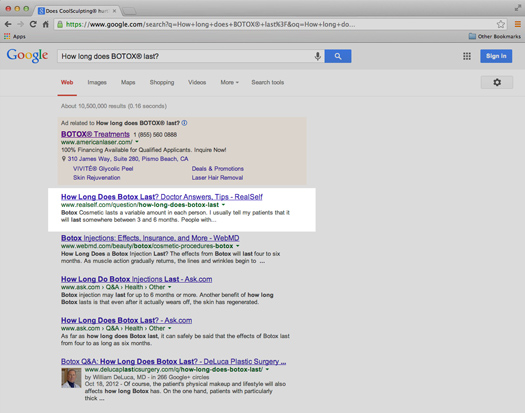Image resolution: width=525 pixels, height=413 pixels.
Task: Start voice search with microphone icon
Action: (317, 56)
